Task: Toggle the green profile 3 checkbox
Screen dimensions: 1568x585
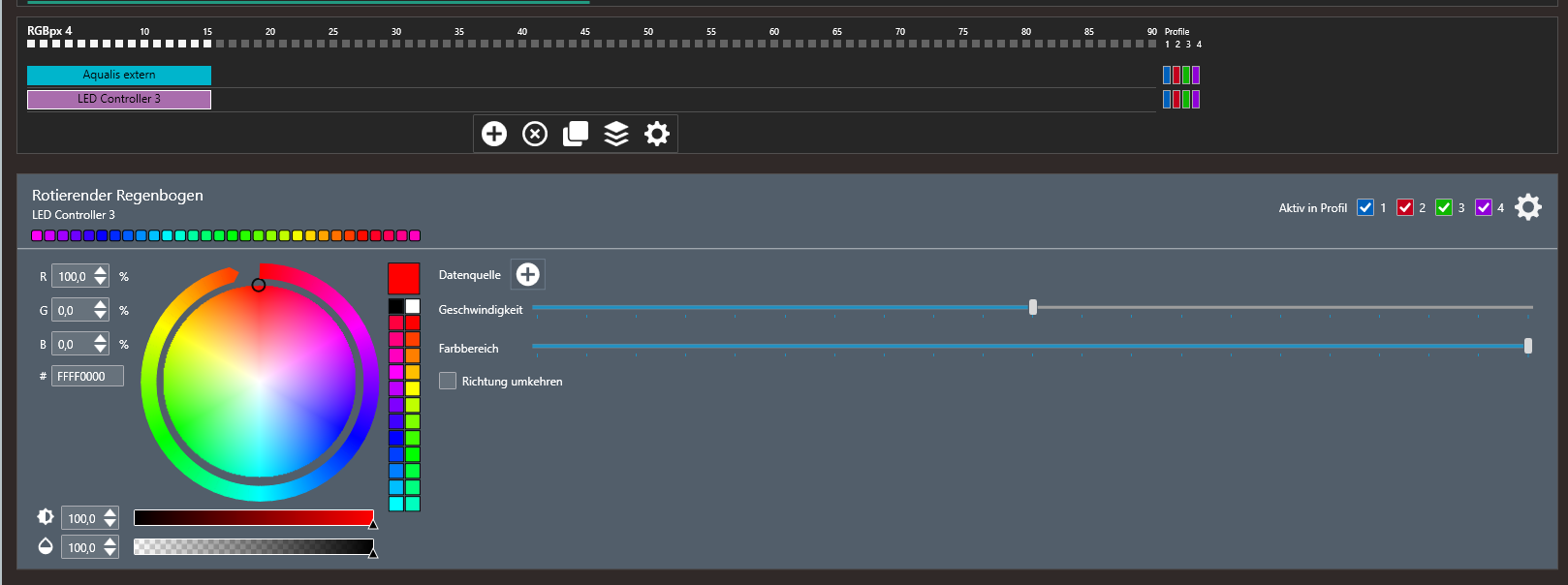Action: tap(1444, 207)
